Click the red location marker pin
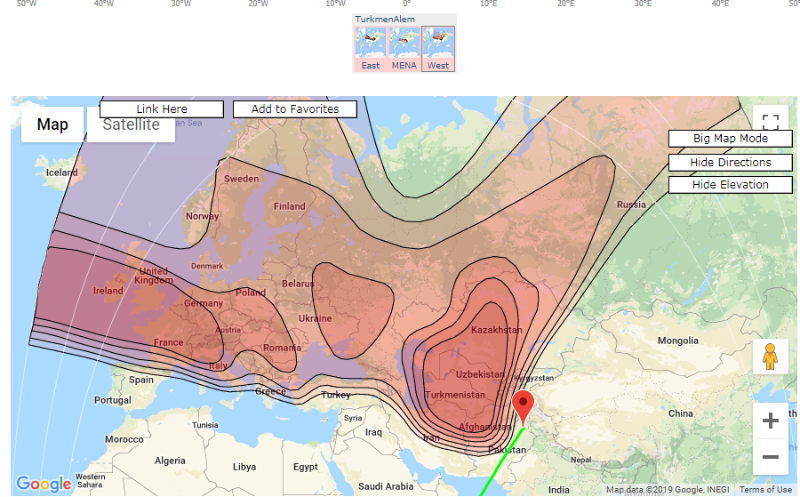The height and width of the screenshot is (497, 800). click(x=523, y=407)
